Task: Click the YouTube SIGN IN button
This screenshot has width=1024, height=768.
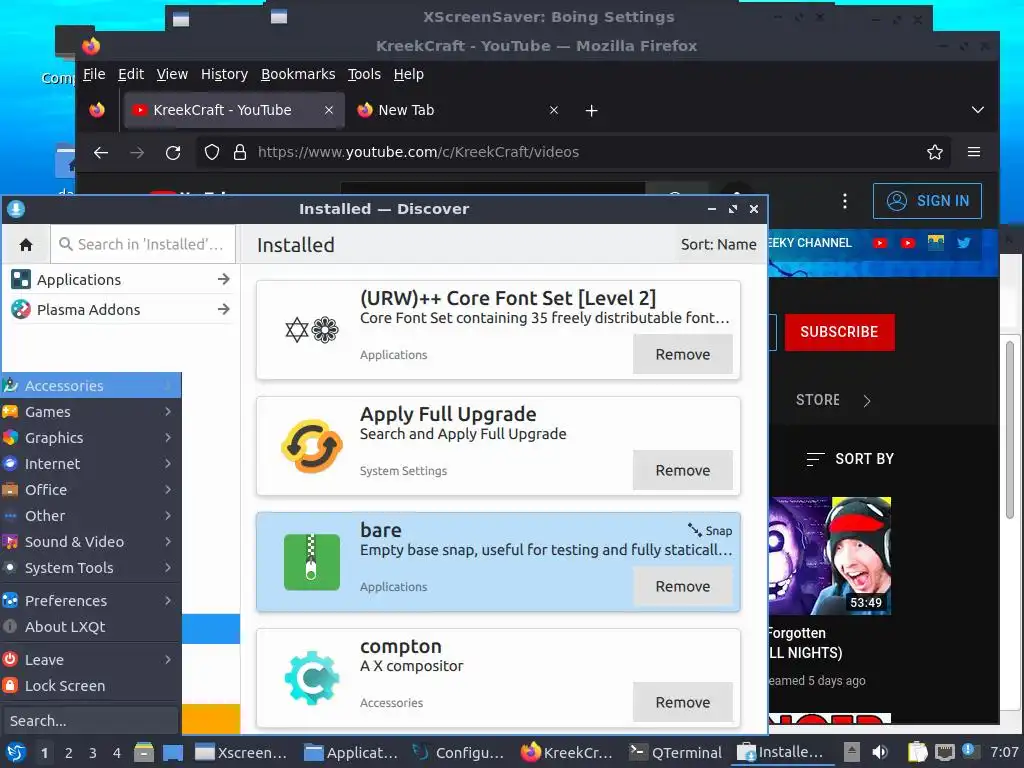Action: pyautogui.click(x=927, y=200)
